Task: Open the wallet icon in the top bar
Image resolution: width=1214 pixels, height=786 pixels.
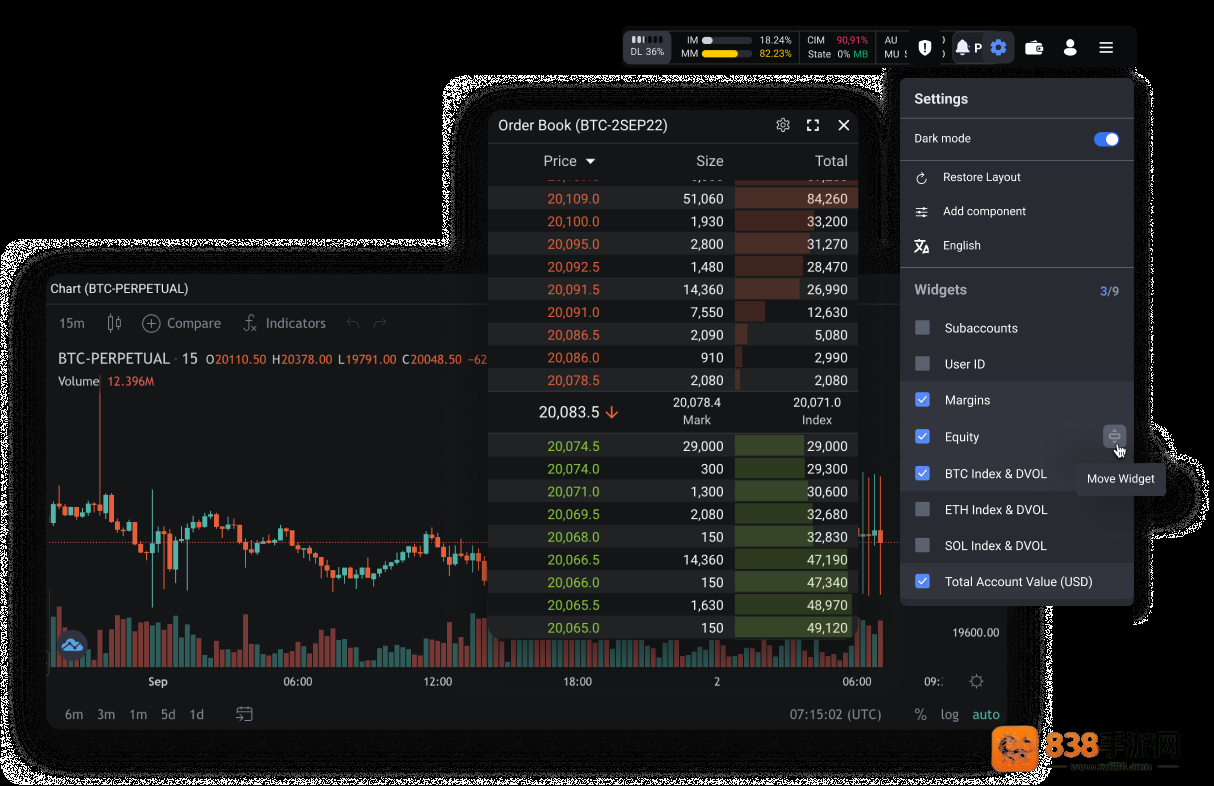Action: pos(1034,47)
